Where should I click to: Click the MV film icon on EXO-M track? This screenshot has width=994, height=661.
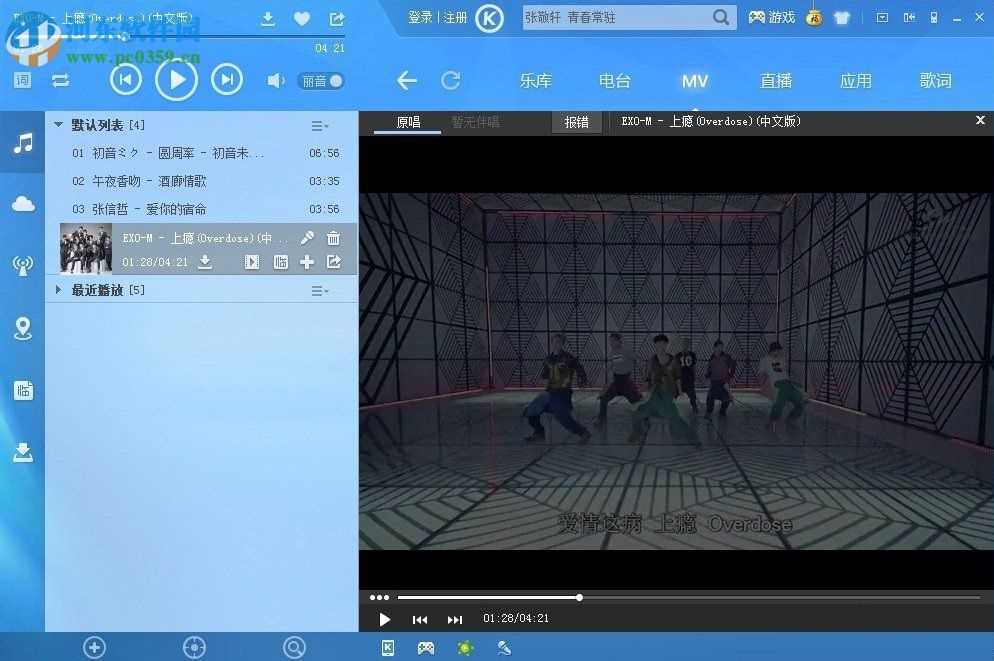pyautogui.click(x=252, y=262)
